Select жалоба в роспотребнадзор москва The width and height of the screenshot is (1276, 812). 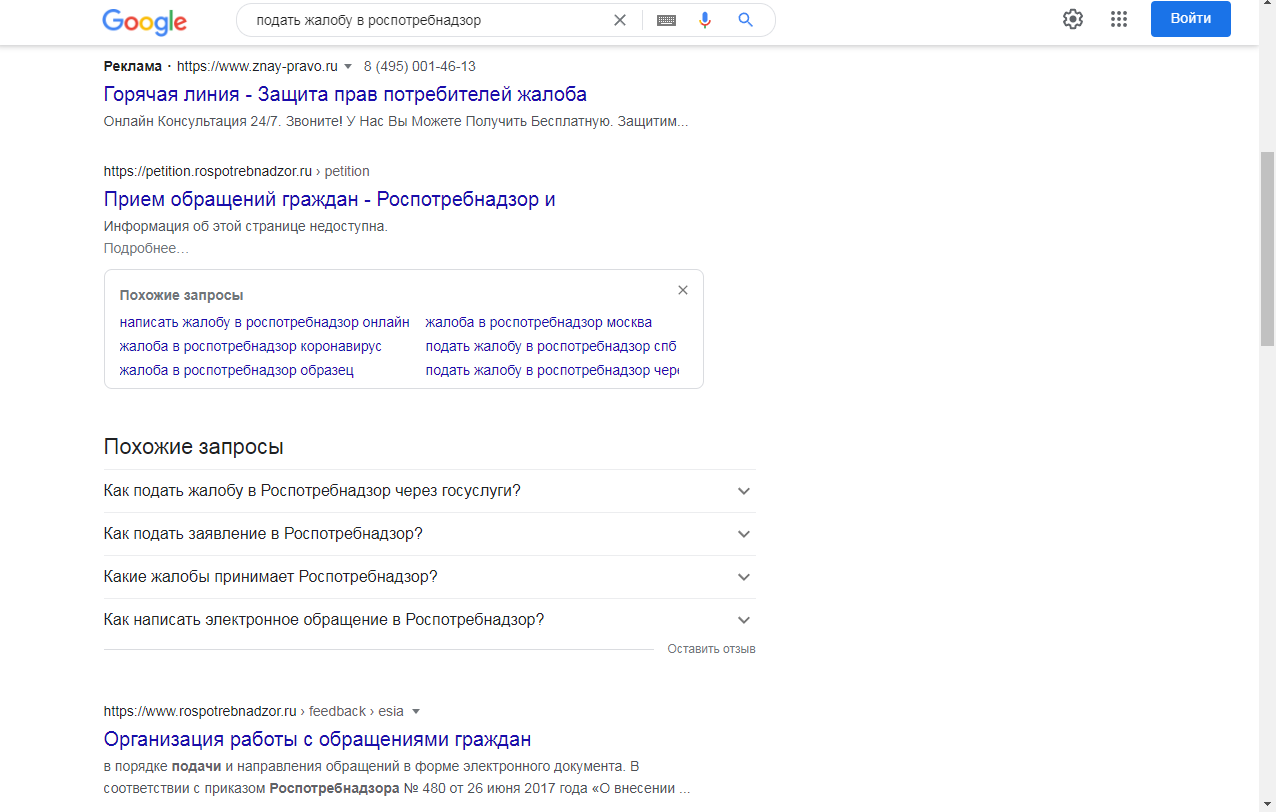point(539,322)
